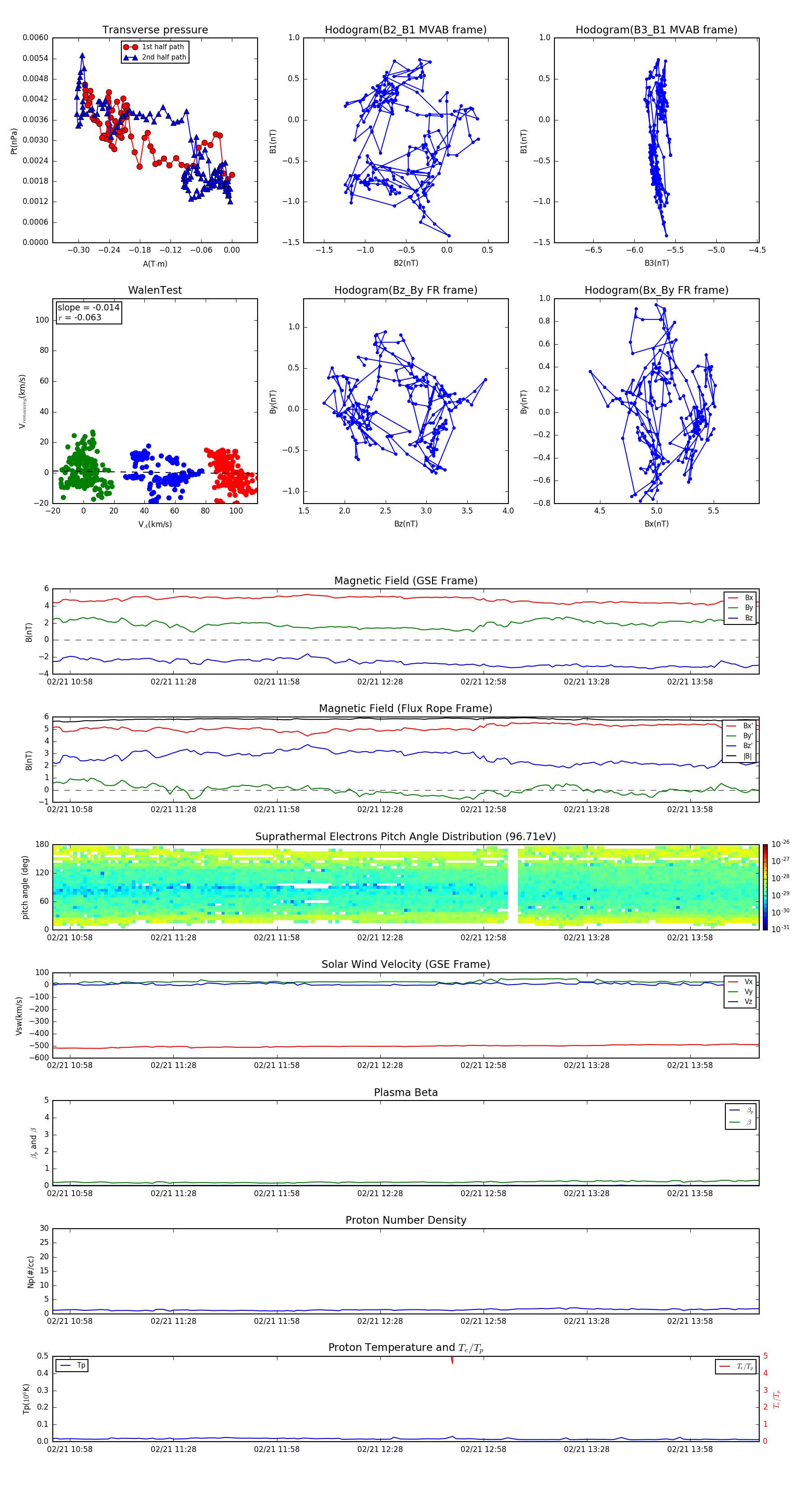Click 'Hodogram(Bx_By FR frame)' title
The width and height of the screenshot is (812, 1489).
656,290
